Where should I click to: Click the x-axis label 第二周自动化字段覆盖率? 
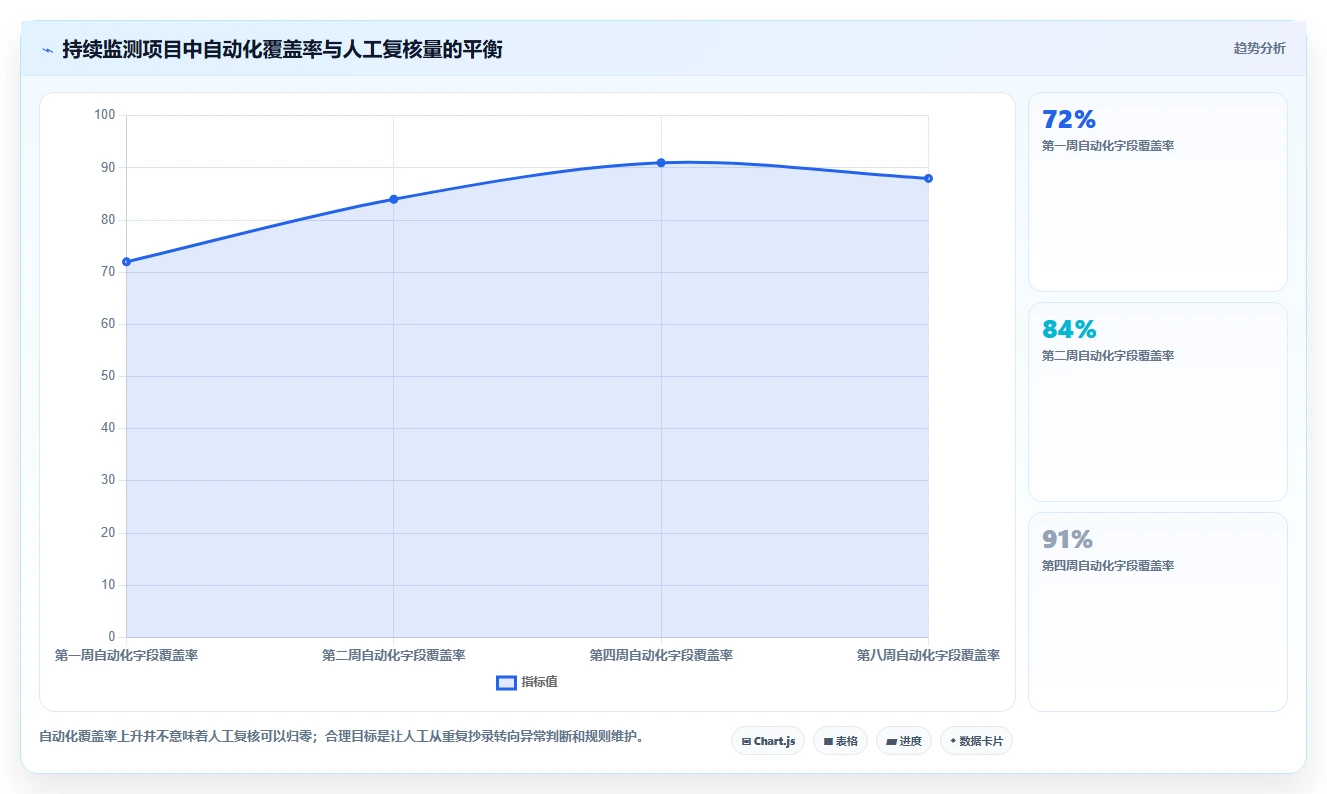394,656
